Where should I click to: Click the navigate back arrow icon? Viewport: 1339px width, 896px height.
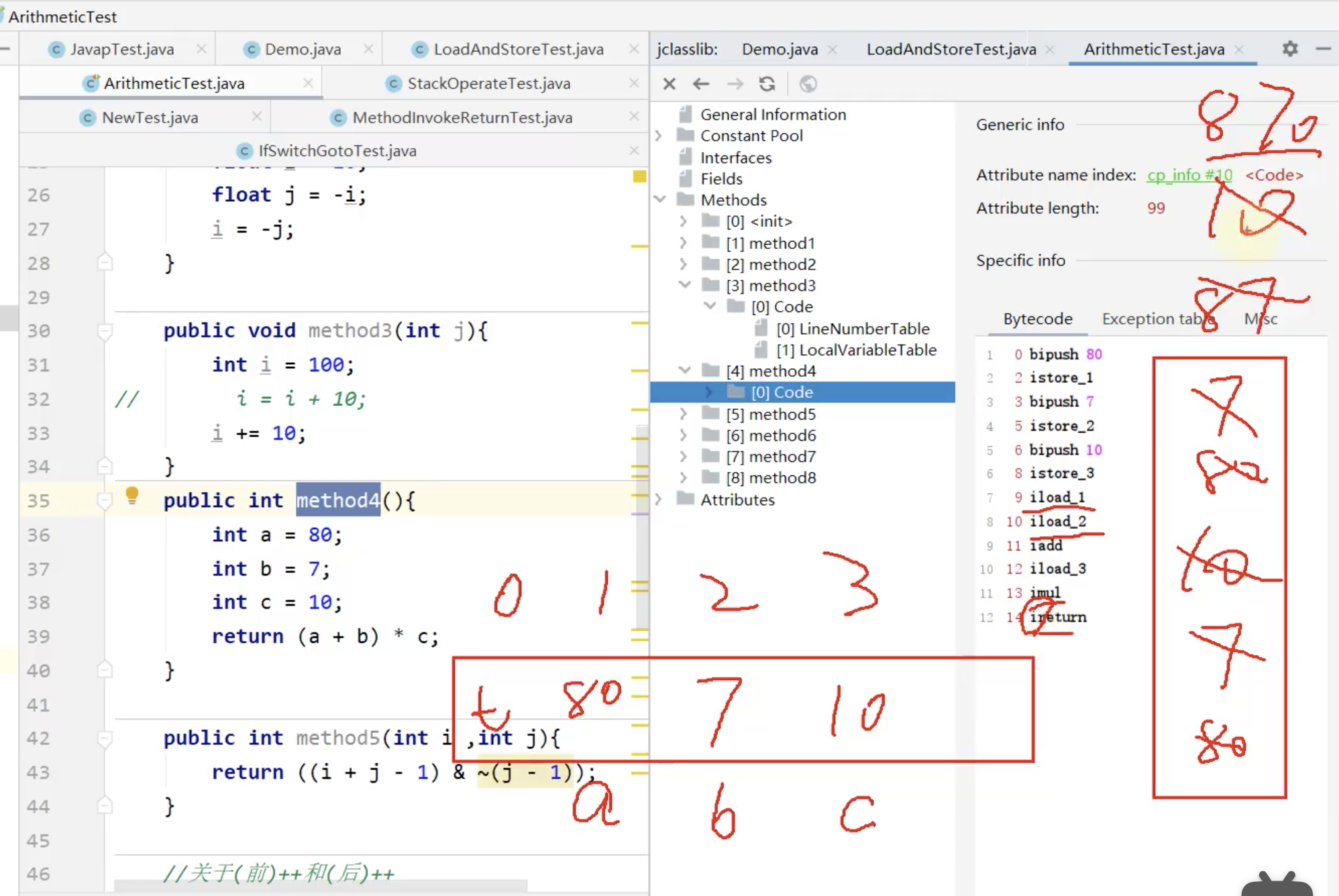[701, 83]
